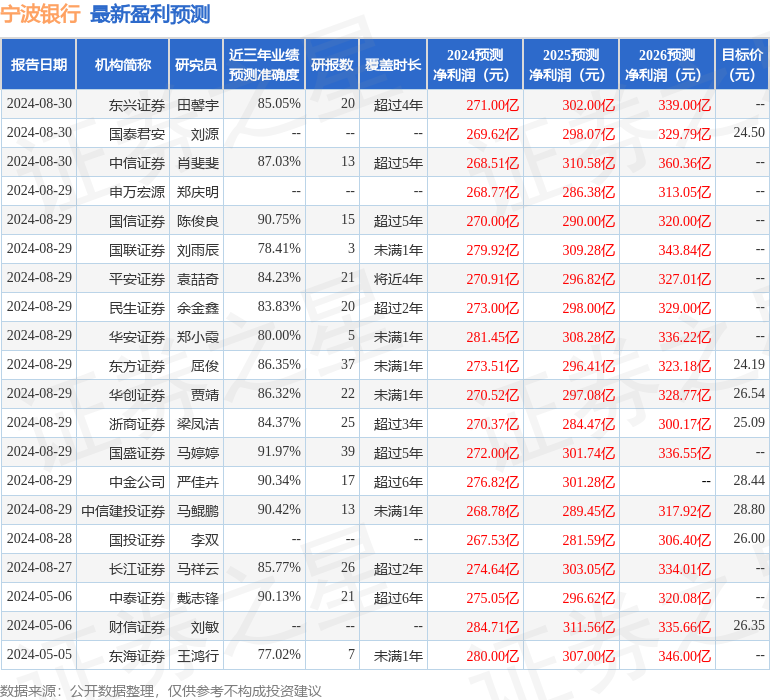
Task: Select the 2026预测净利润 column header
Action: tap(667, 64)
